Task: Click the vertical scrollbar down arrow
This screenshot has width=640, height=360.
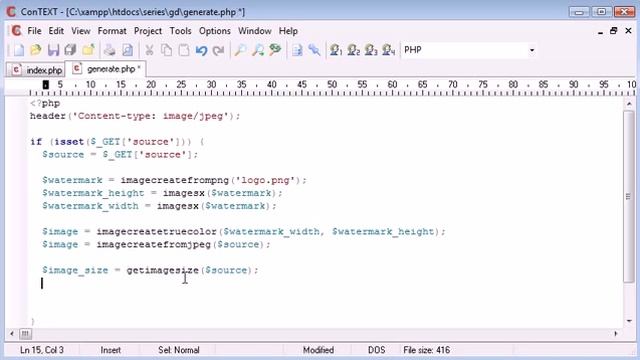Action: 629,321
